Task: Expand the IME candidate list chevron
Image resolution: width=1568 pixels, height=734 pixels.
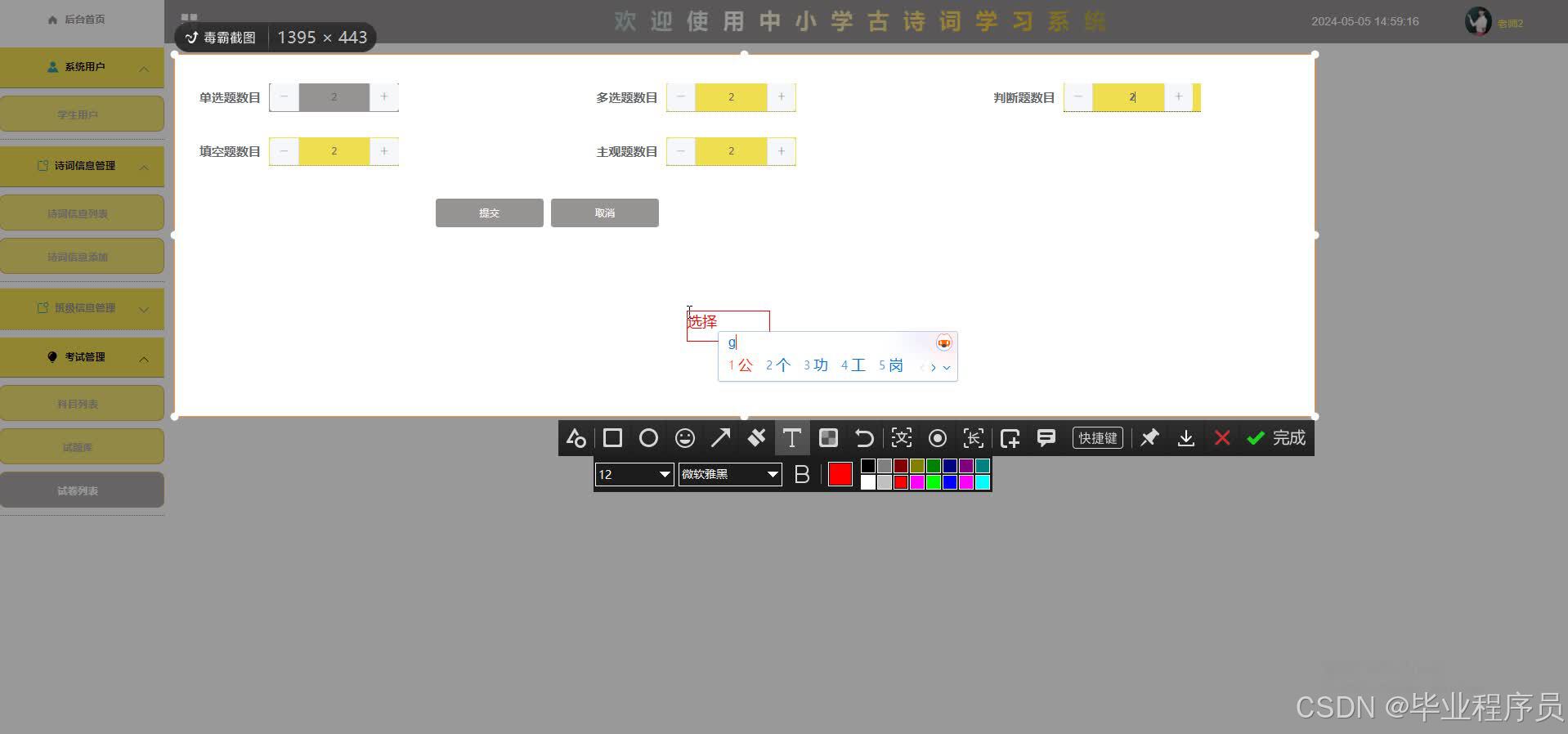Action: coord(947,367)
